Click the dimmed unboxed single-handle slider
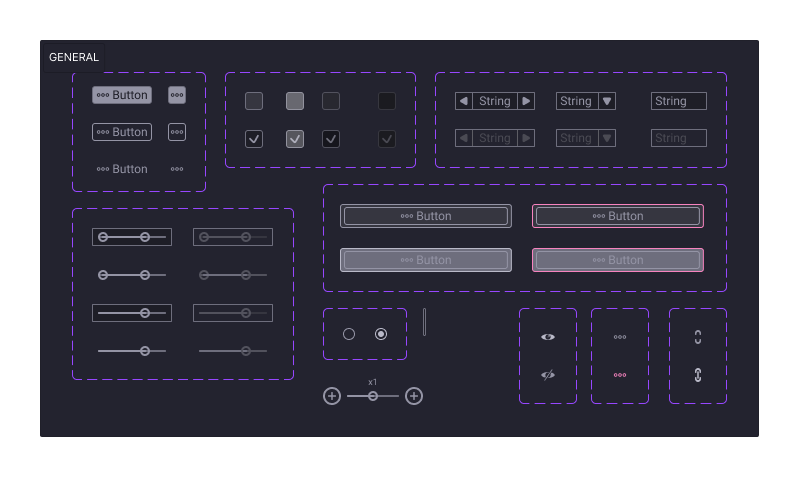Image resolution: width=799 pixels, height=477 pixels. coord(233,351)
